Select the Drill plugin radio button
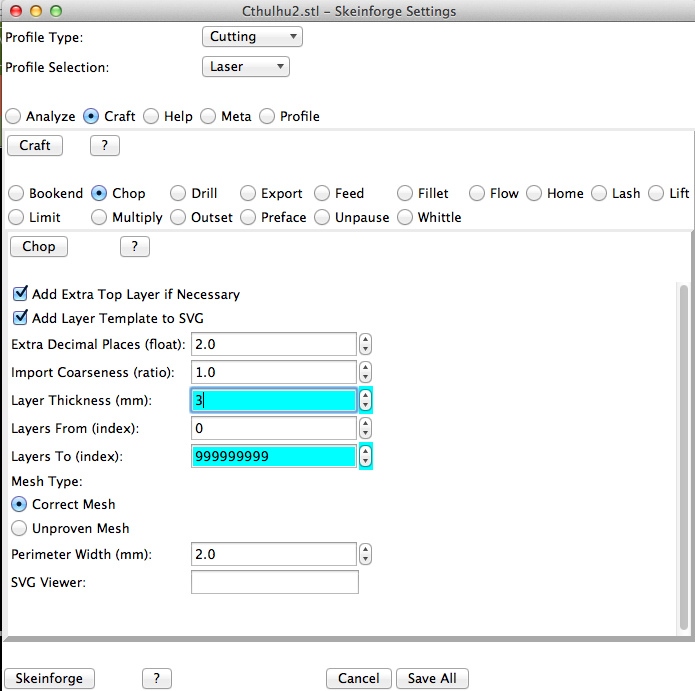Screen dimensions: 695x691 click(x=178, y=194)
